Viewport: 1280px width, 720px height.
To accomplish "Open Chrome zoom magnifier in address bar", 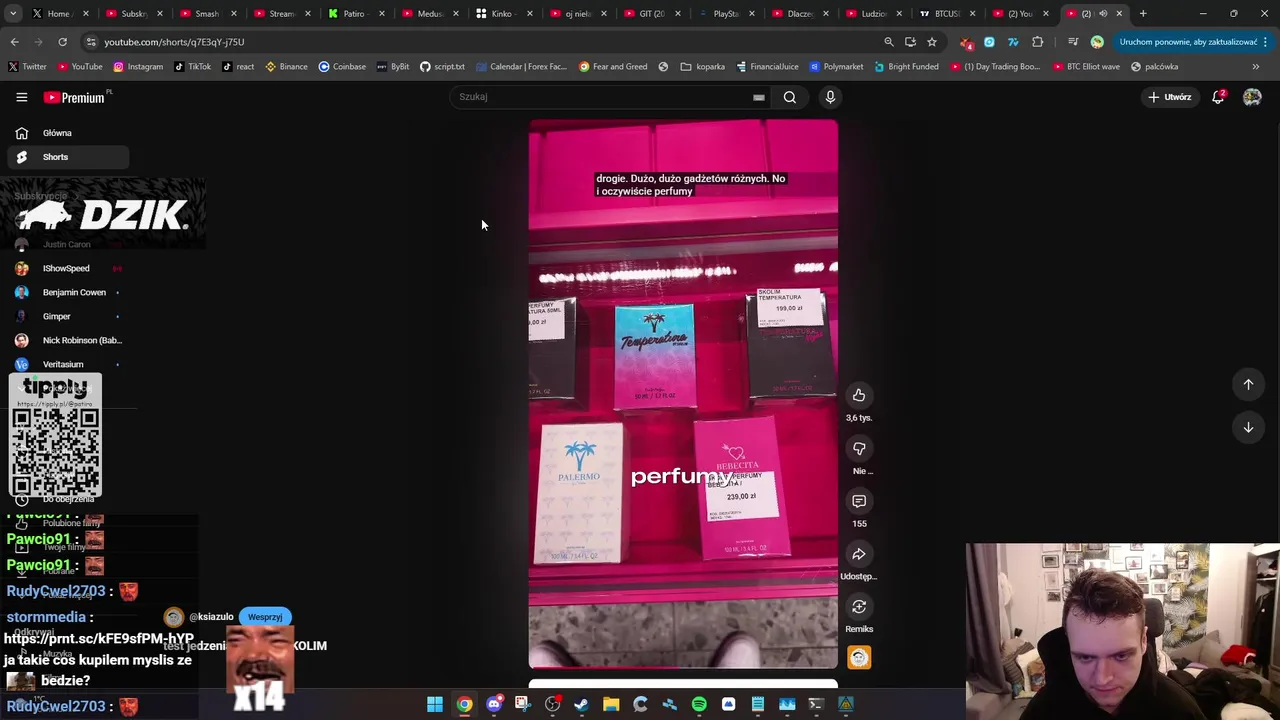I will (889, 42).
